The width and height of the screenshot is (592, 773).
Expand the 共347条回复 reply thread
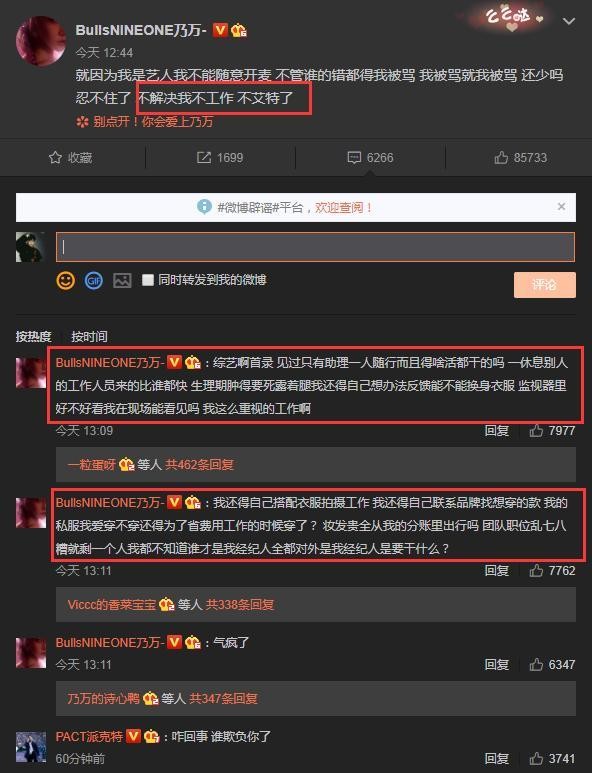tap(223, 698)
